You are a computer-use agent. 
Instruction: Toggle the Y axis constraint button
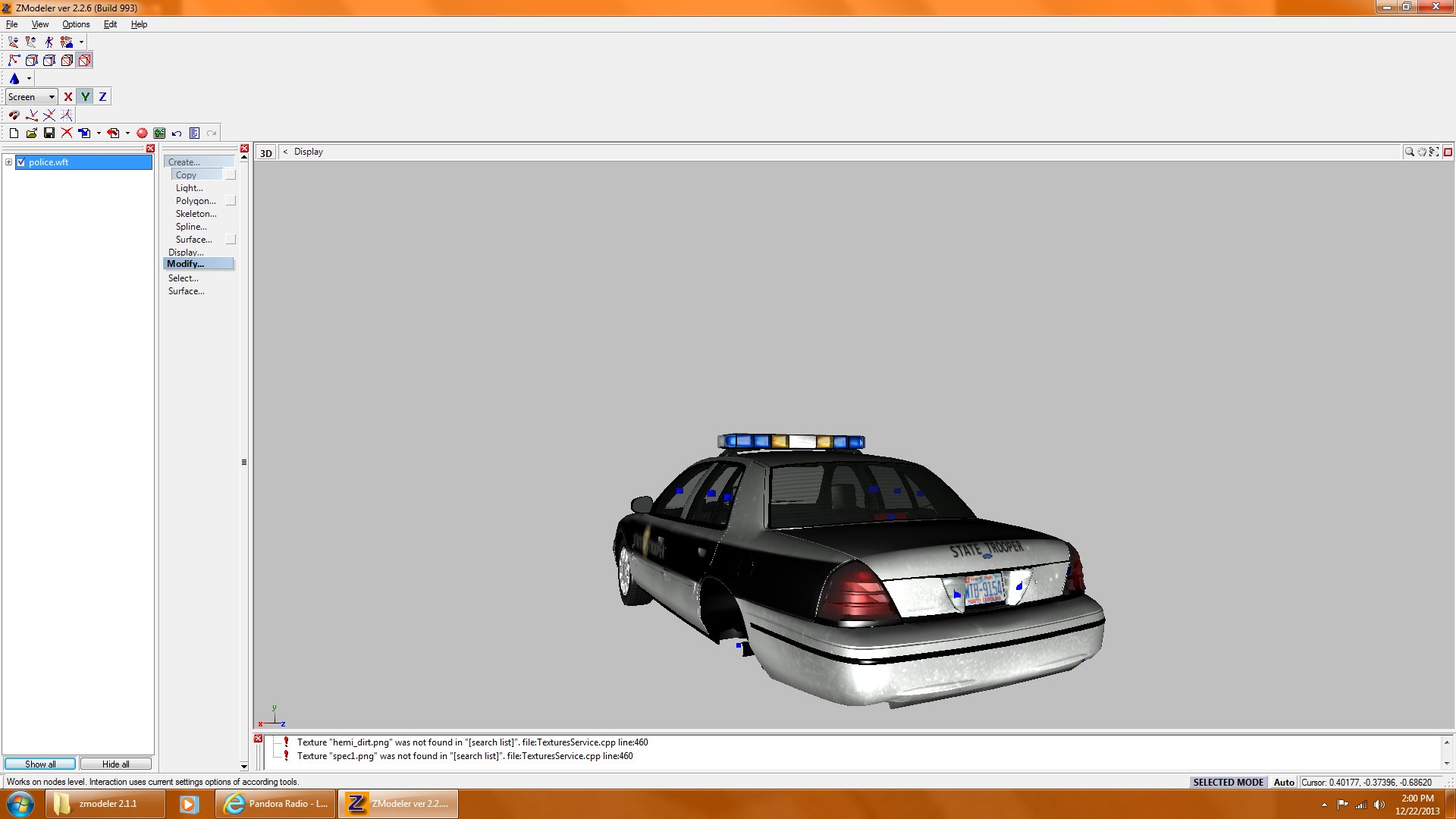coord(85,96)
